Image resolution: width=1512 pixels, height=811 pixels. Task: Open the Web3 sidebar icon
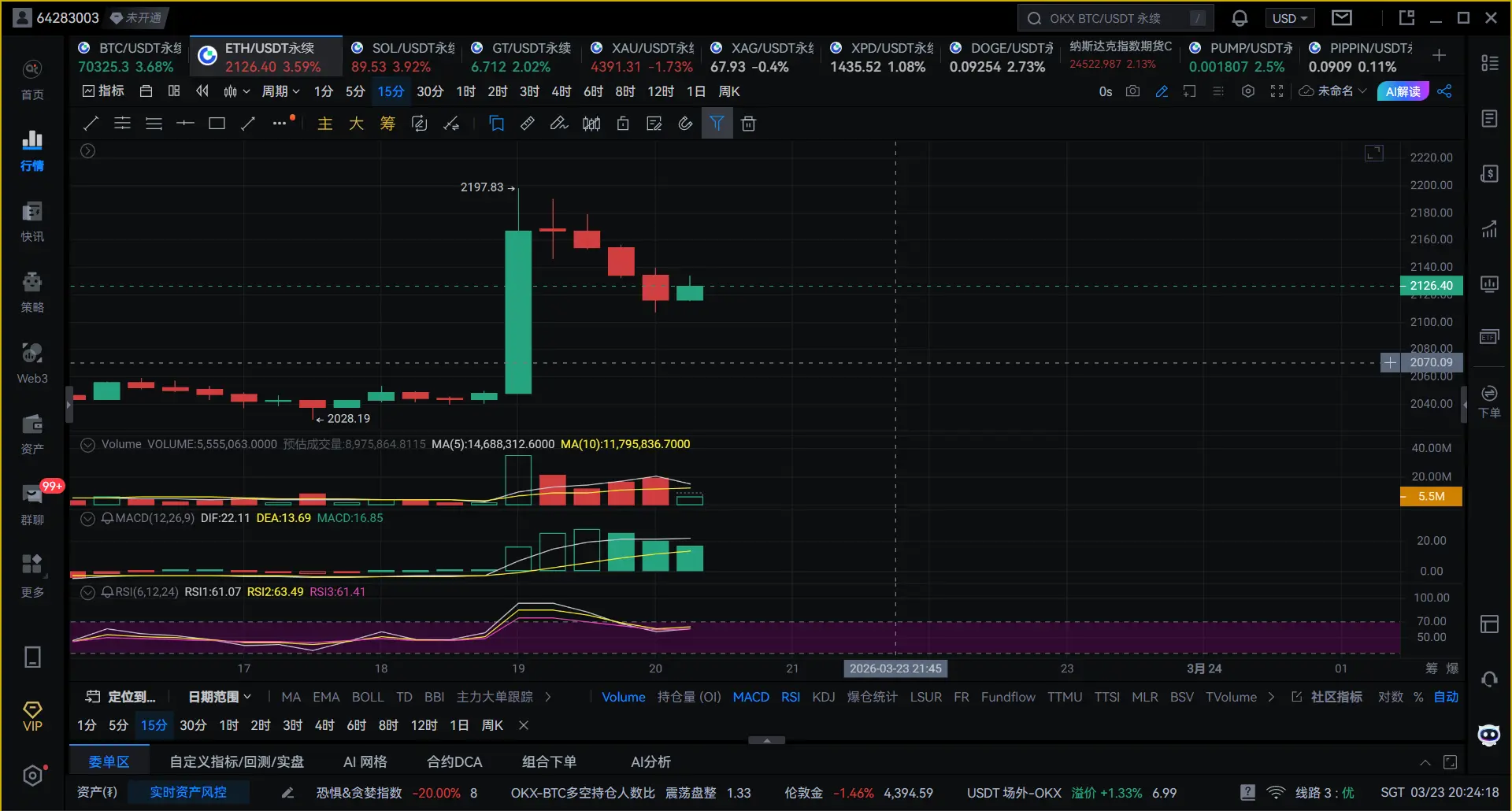click(32, 363)
